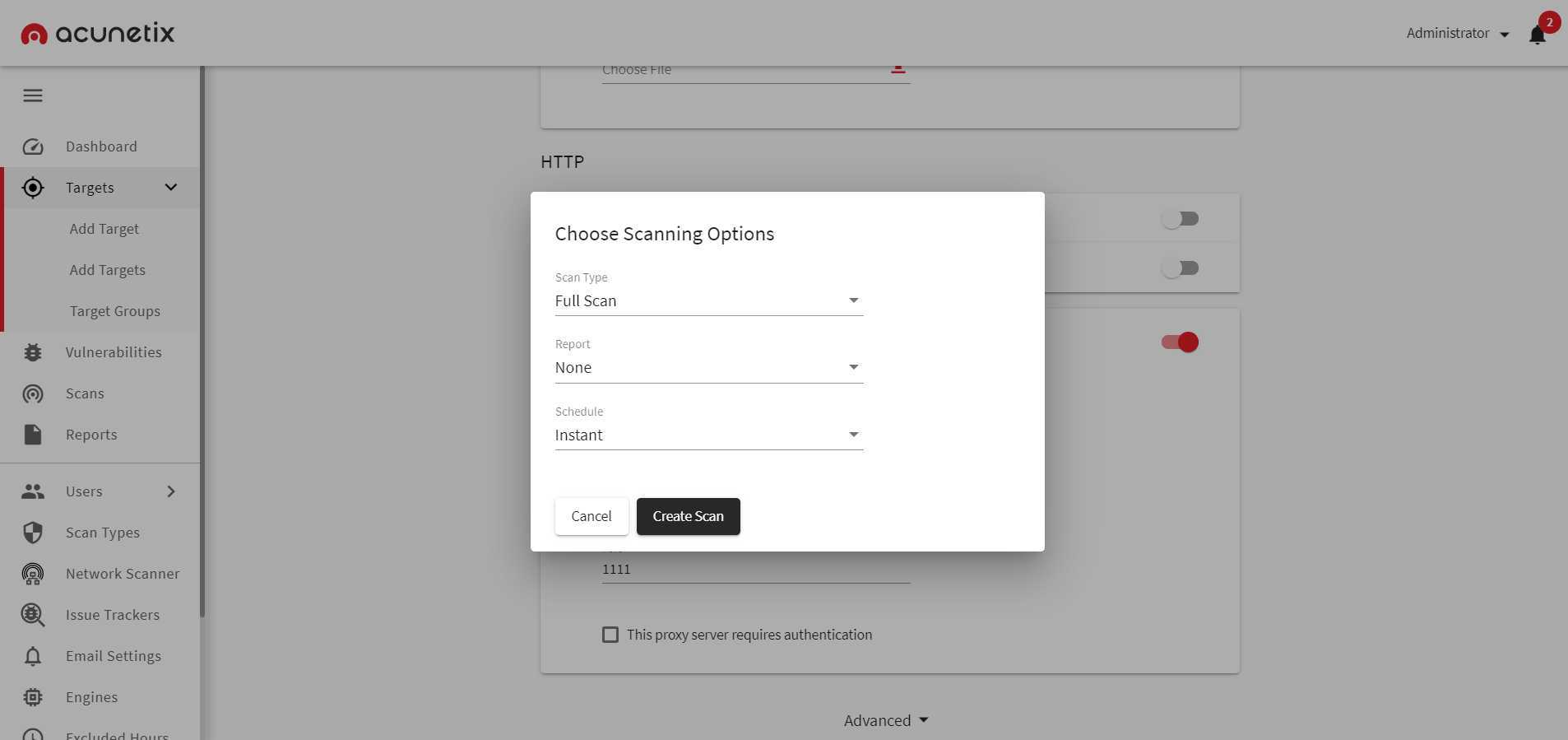Viewport: 1568px width, 740px height.
Task: Go to Dashboard
Action: click(101, 147)
